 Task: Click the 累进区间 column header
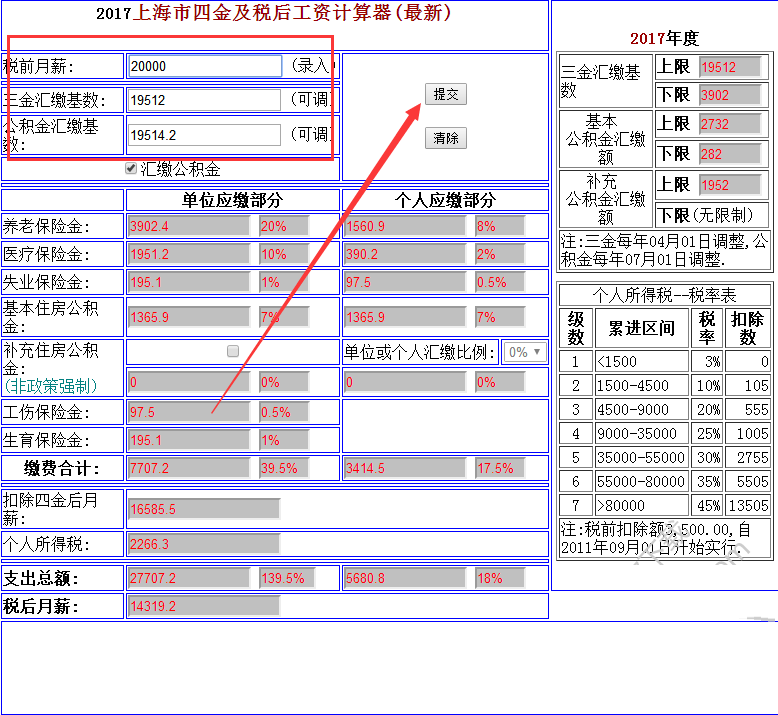[x=642, y=328]
